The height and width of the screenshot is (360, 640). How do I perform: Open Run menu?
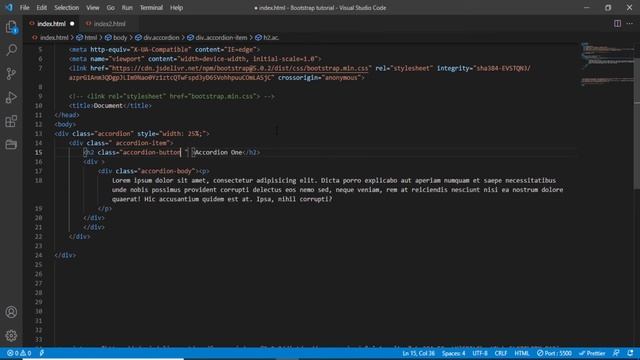click(x=127, y=8)
